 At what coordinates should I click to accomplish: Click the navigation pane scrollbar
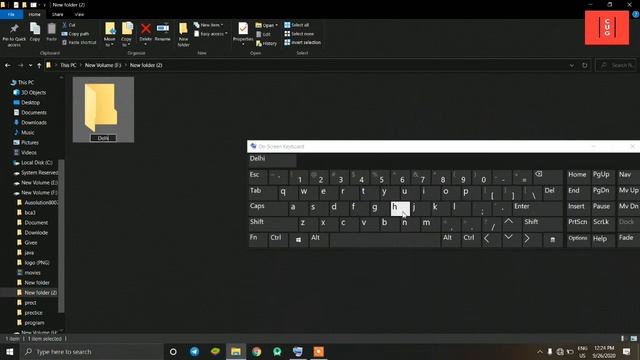pos(61,236)
